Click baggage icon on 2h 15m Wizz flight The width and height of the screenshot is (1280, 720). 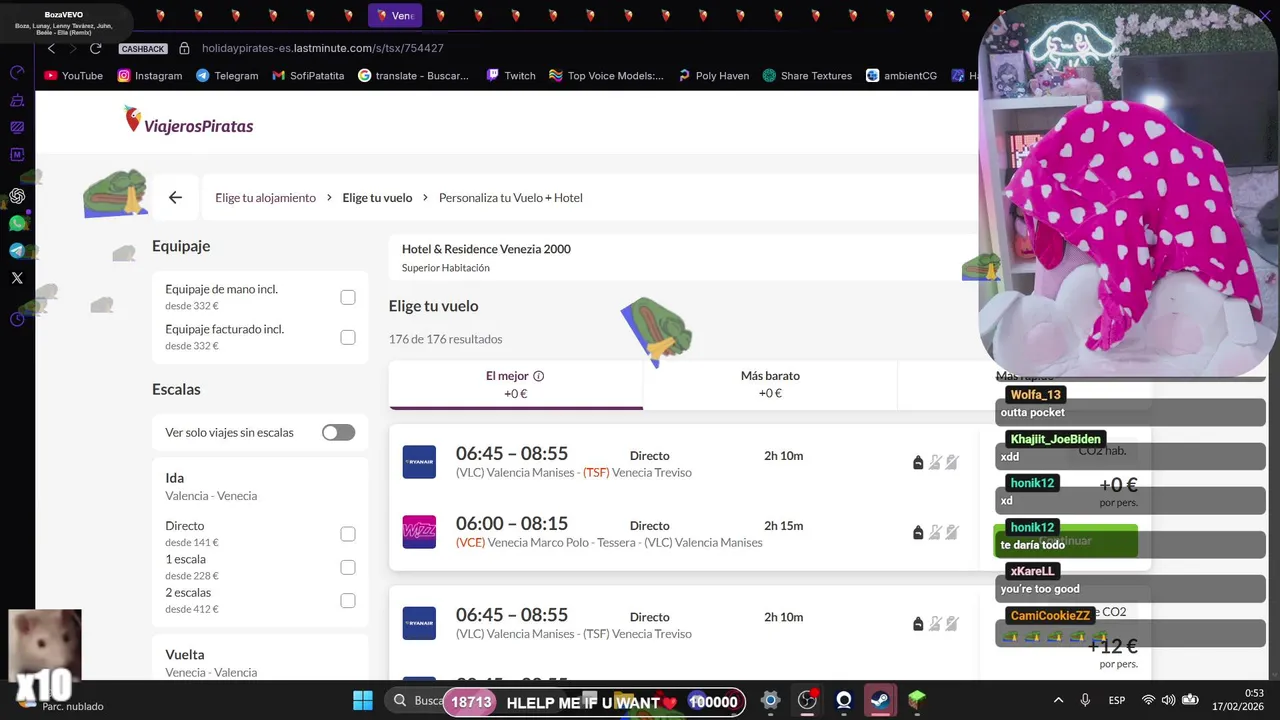(x=918, y=532)
